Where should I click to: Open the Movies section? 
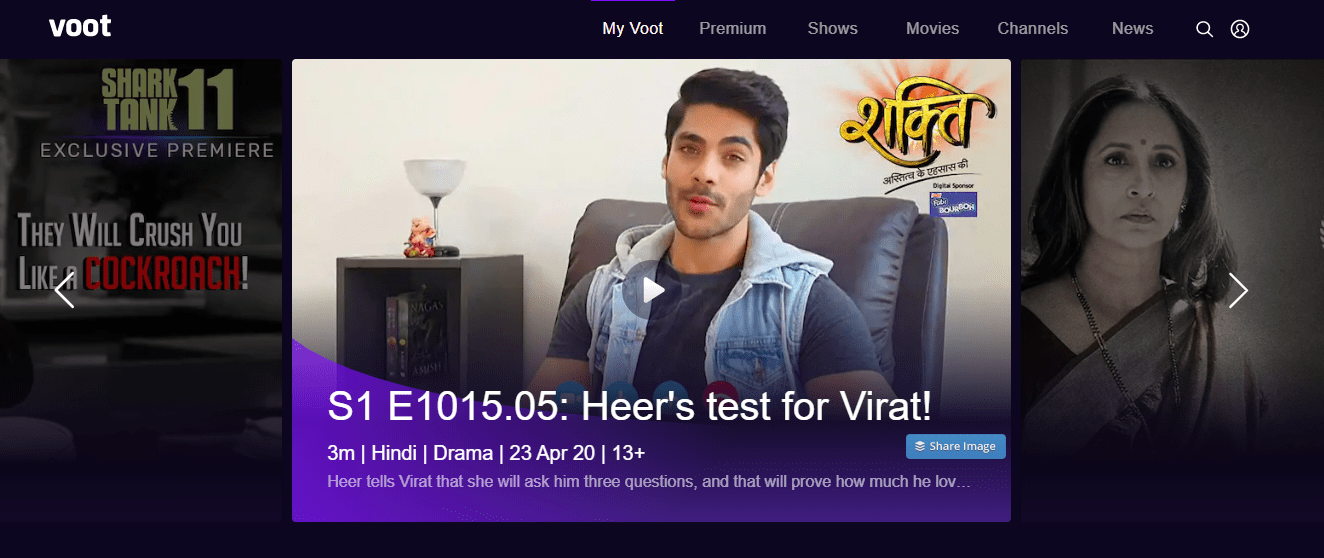[x=932, y=29]
